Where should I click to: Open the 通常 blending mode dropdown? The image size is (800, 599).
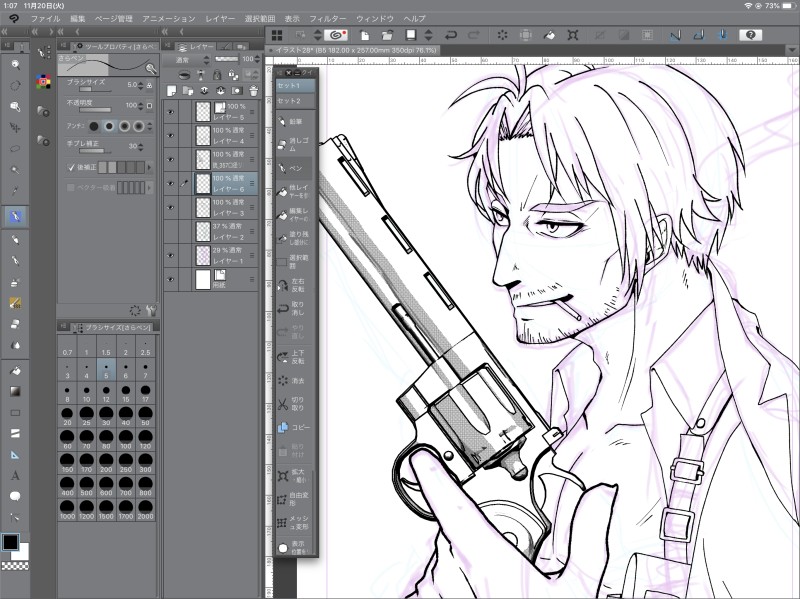(x=186, y=60)
